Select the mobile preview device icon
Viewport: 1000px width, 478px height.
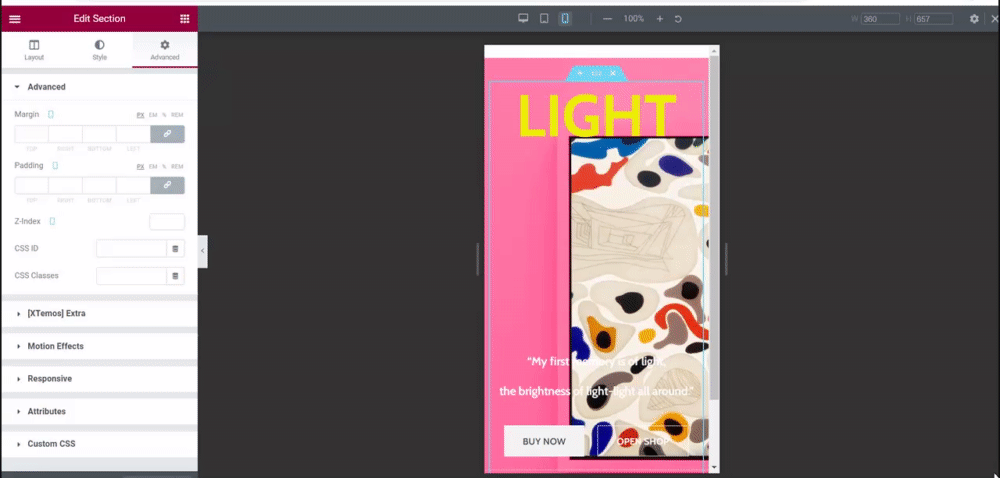[564, 18]
